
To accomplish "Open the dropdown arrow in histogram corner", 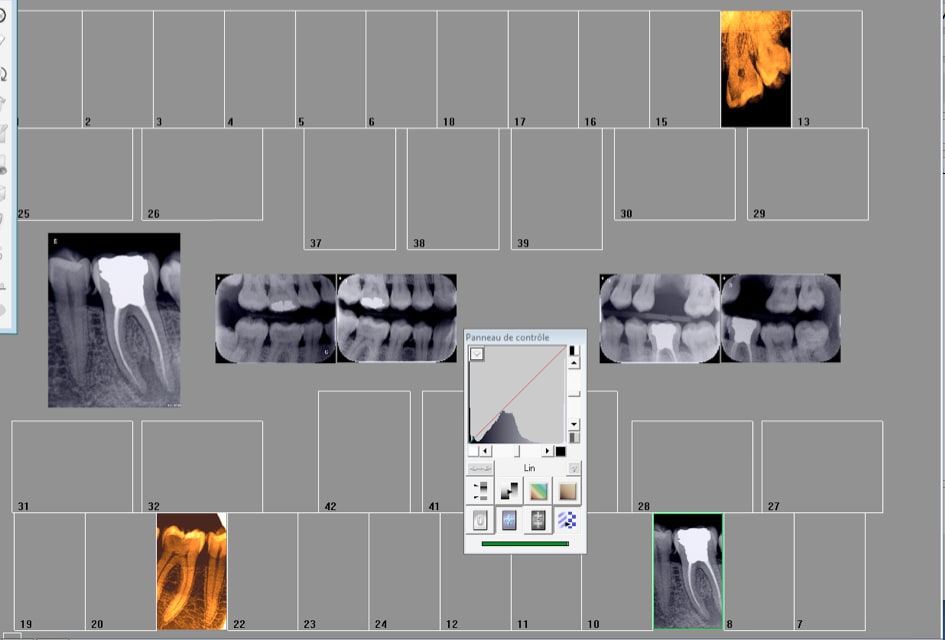I will coord(478,354).
